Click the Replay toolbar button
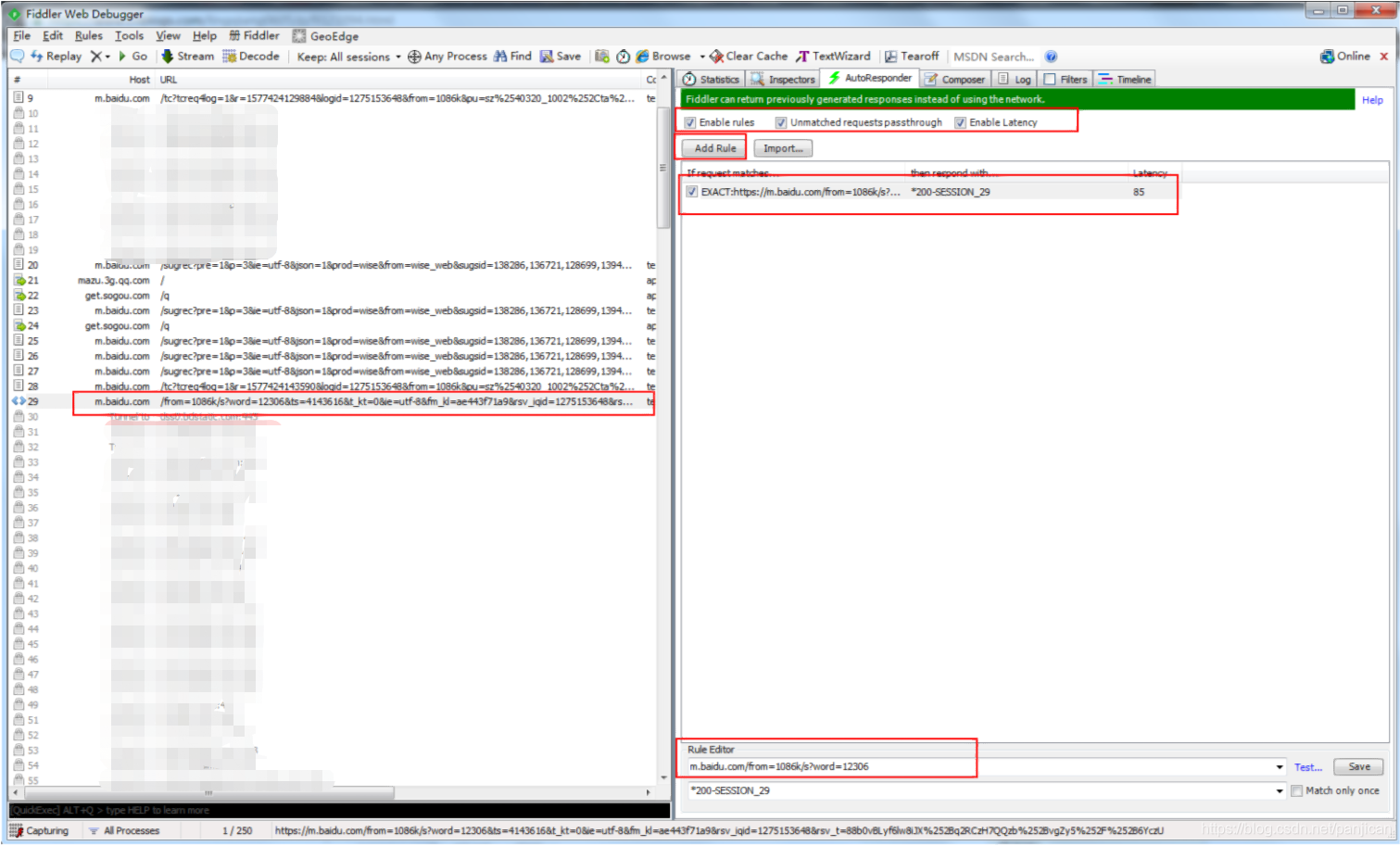 click(57, 57)
